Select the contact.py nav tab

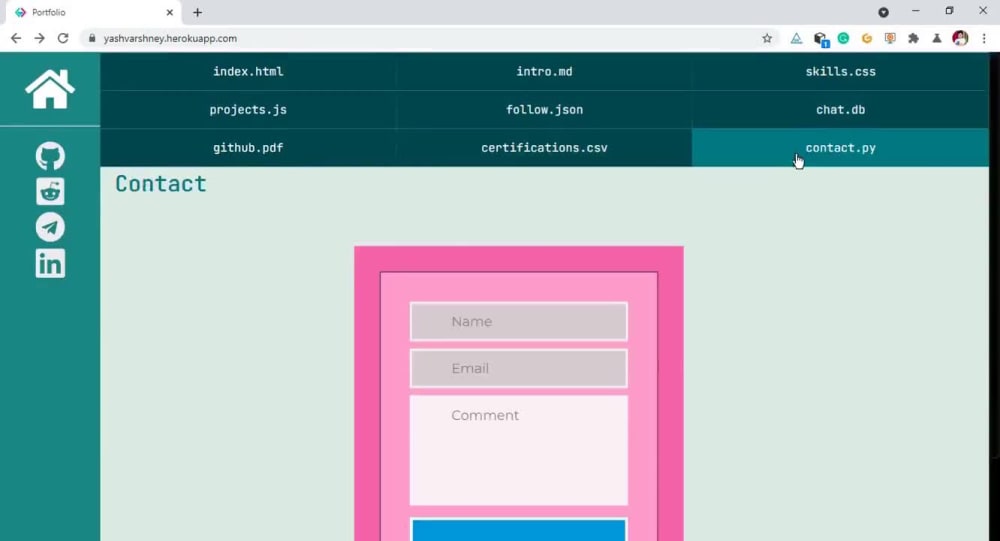point(841,148)
